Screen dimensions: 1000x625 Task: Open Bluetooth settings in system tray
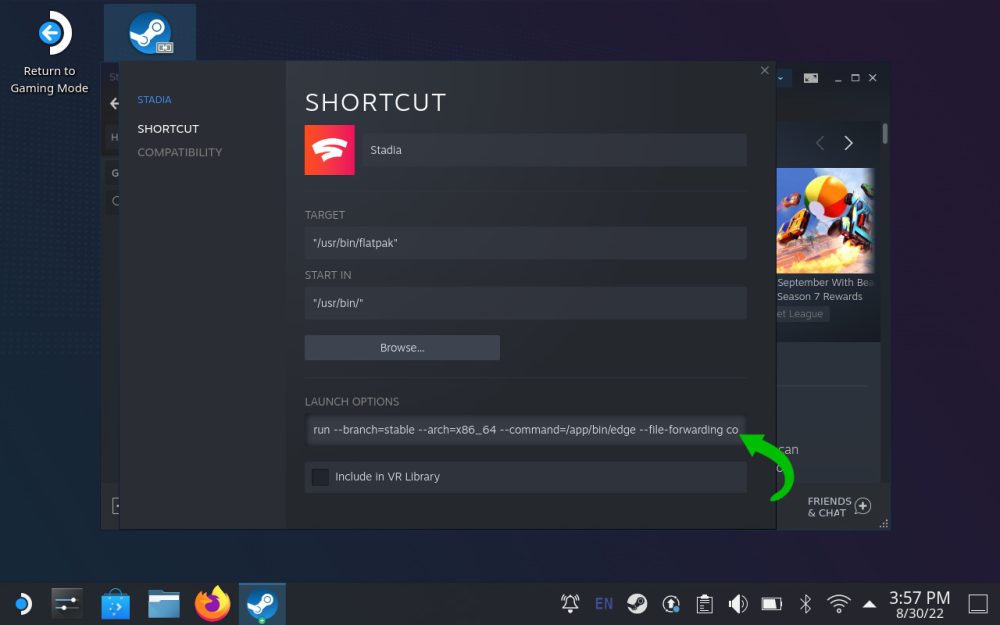tap(805, 603)
